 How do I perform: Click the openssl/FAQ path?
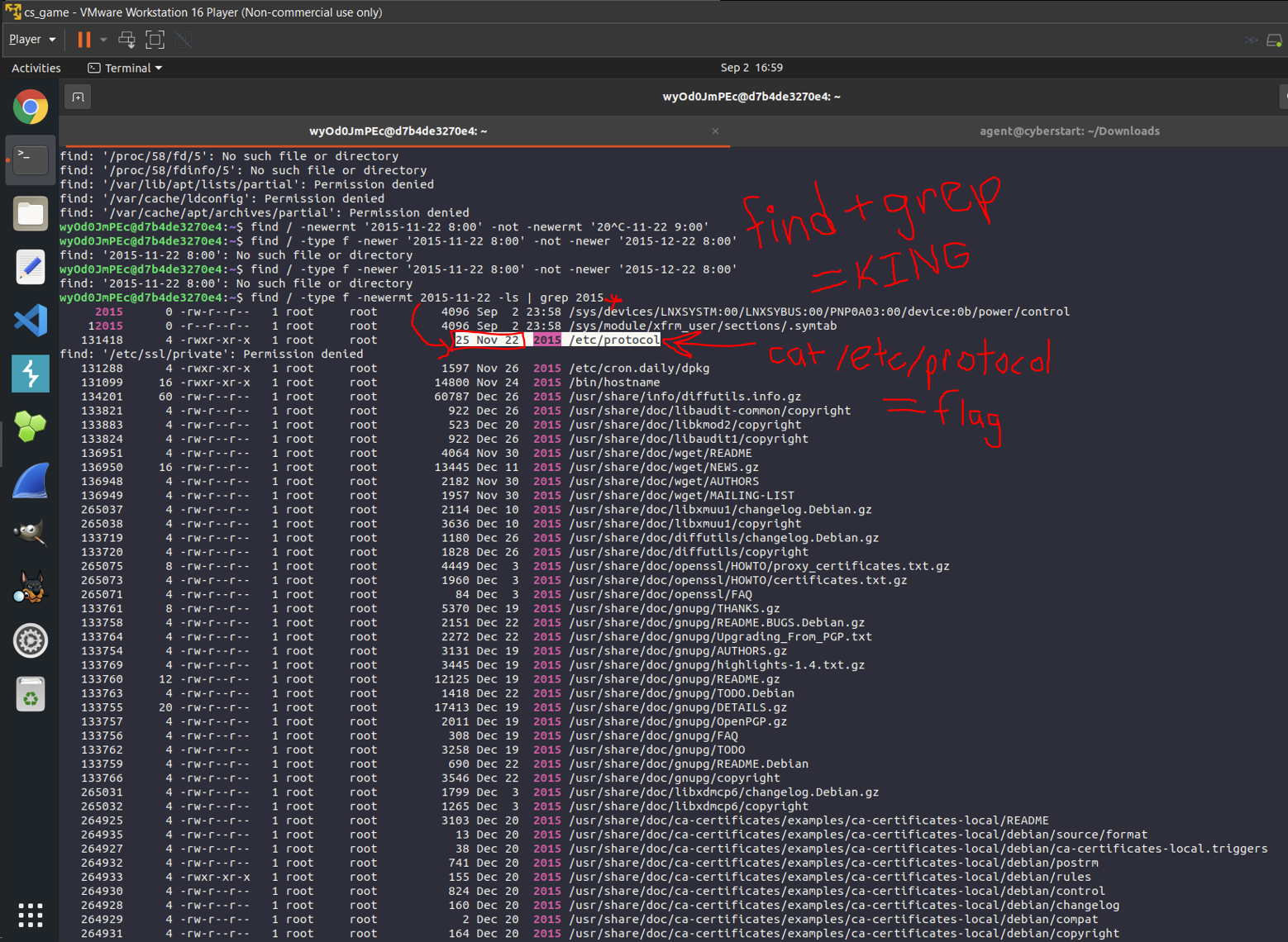click(661, 594)
